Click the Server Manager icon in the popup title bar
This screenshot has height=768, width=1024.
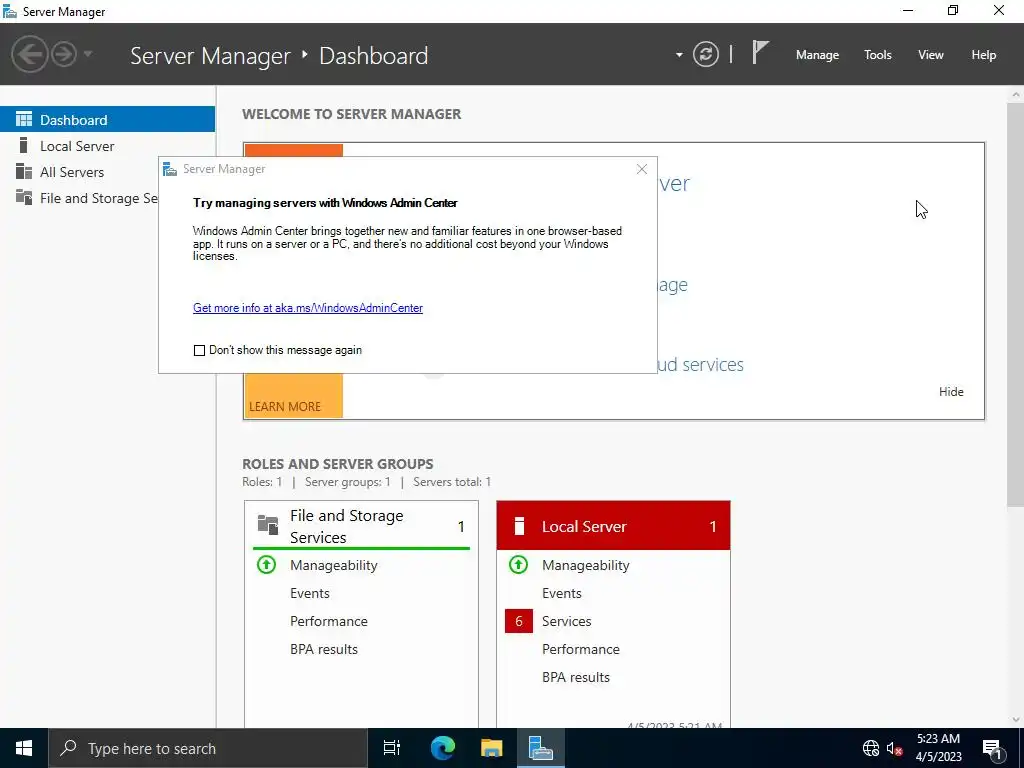pos(170,169)
